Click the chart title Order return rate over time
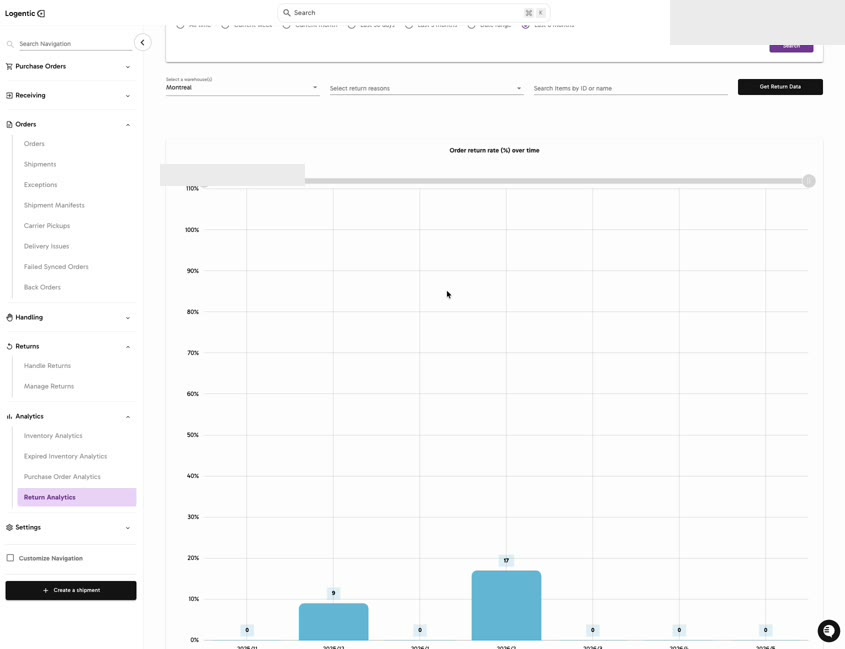Viewport: 845px width, 649px height. 494,150
